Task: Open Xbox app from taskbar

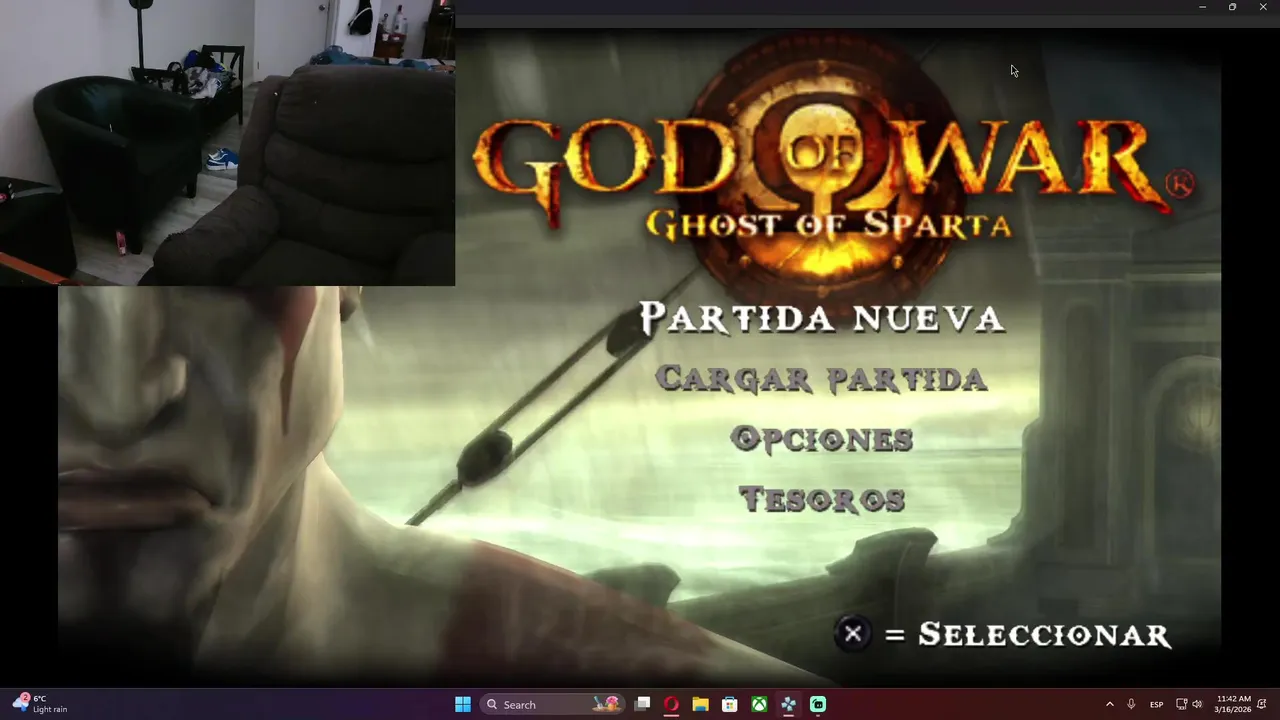Action: coord(759,704)
